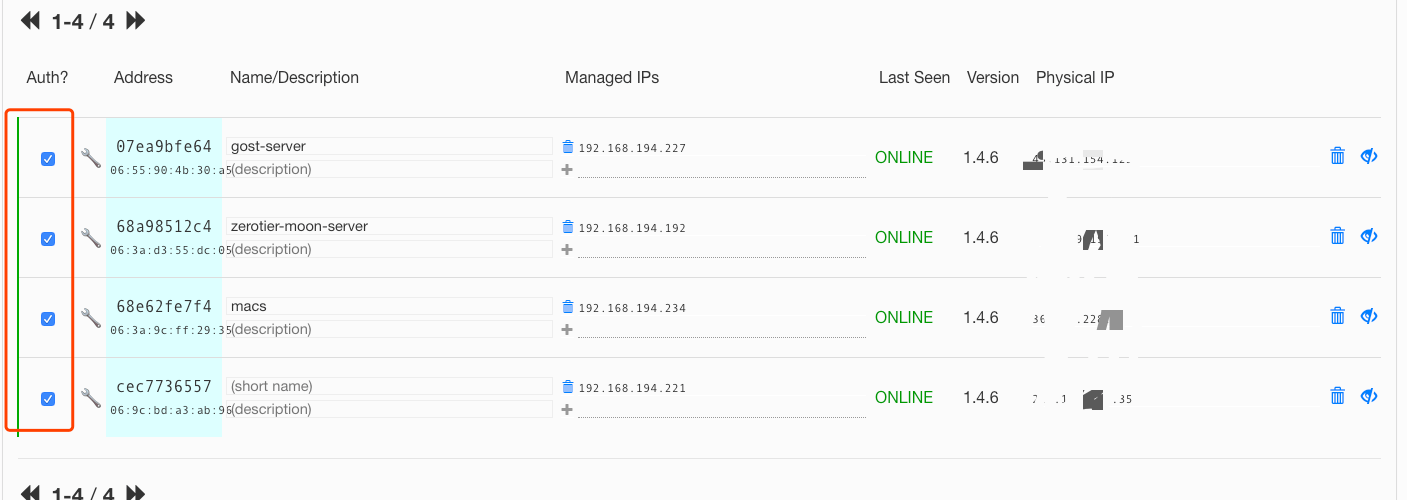Open wrench settings for zerotier-moon-server member
Image resolution: width=1407 pixels, height=500 pixels.
(91, 238)
